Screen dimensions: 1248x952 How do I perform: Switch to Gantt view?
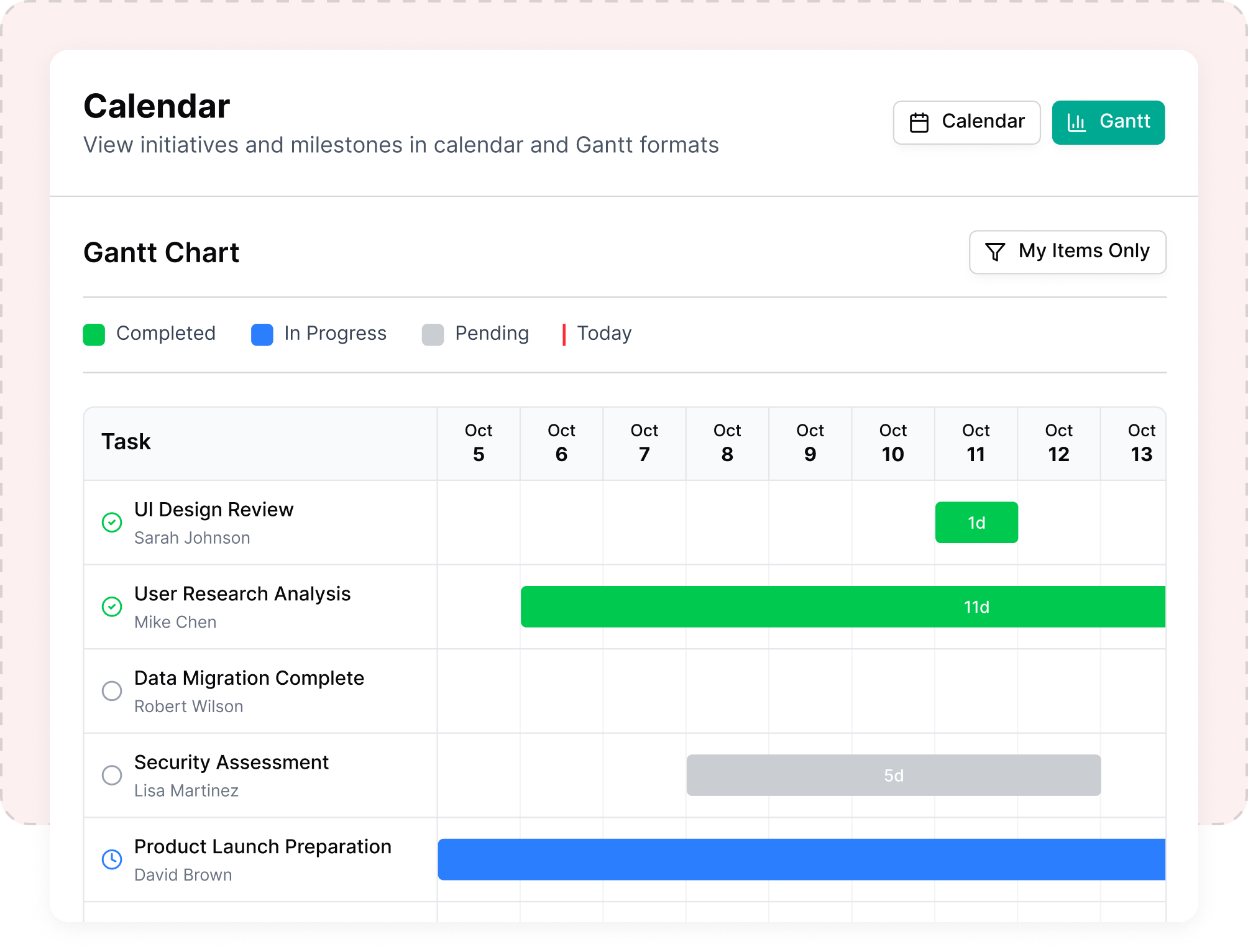[x=1108, y=122]
